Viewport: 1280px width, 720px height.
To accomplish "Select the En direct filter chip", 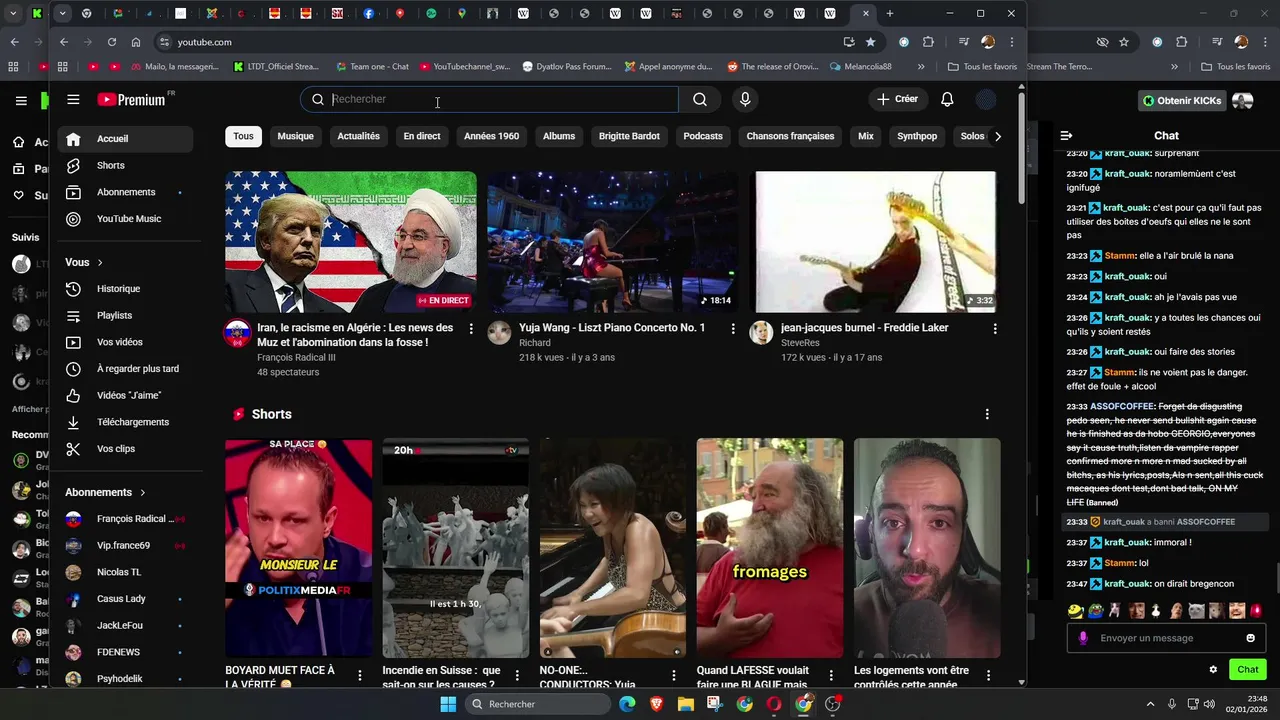I will [422, 136].
